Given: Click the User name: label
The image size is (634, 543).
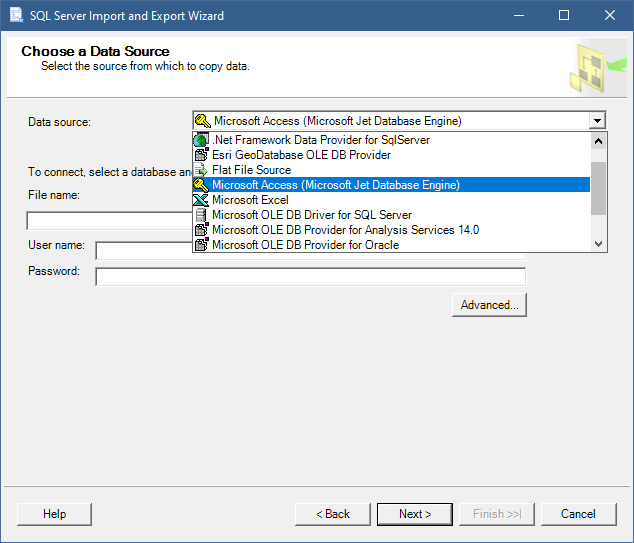Looking at the screenshot, I should (x=56, y=245).
